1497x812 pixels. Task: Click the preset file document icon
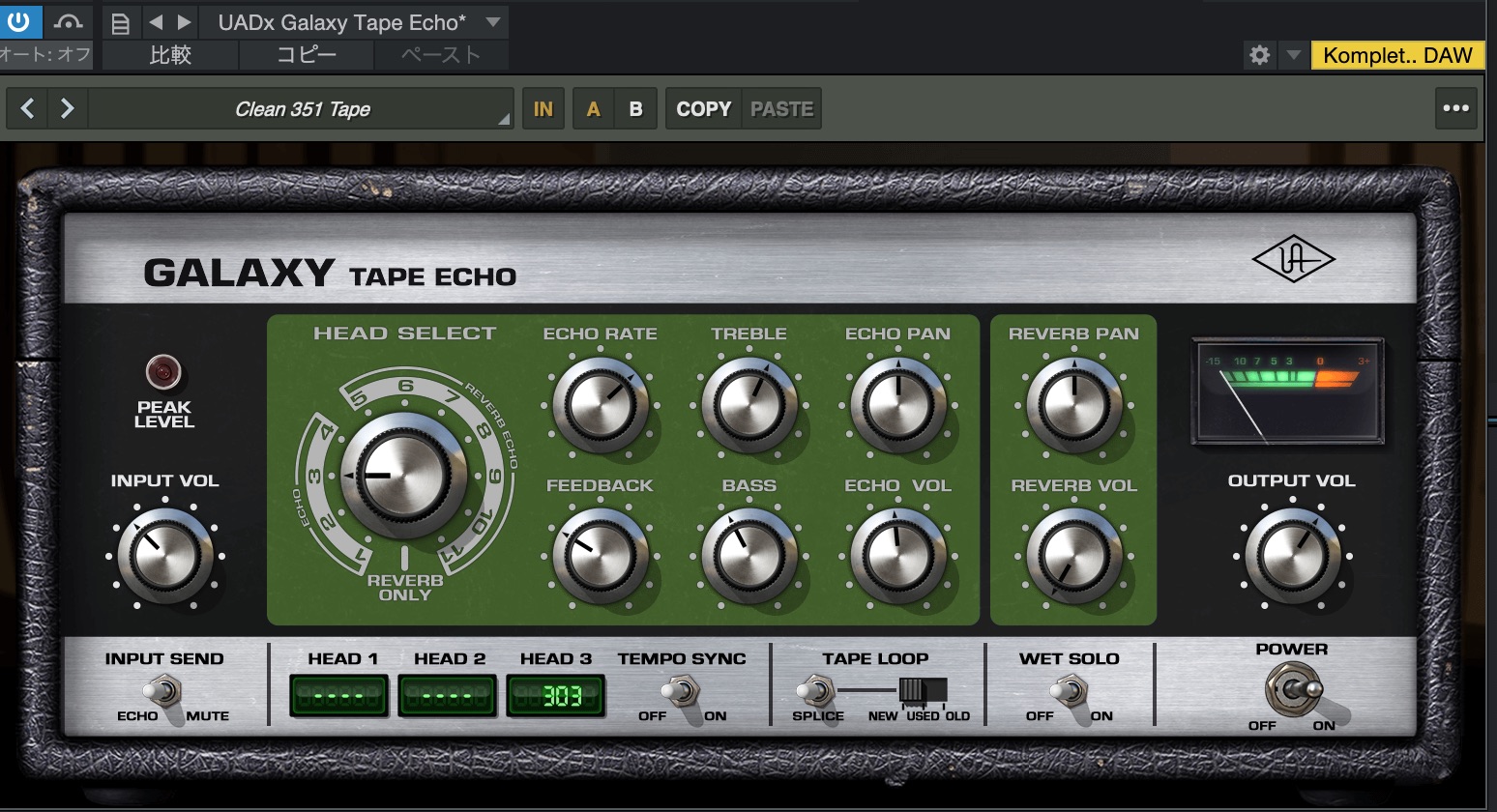click(120, 23)
